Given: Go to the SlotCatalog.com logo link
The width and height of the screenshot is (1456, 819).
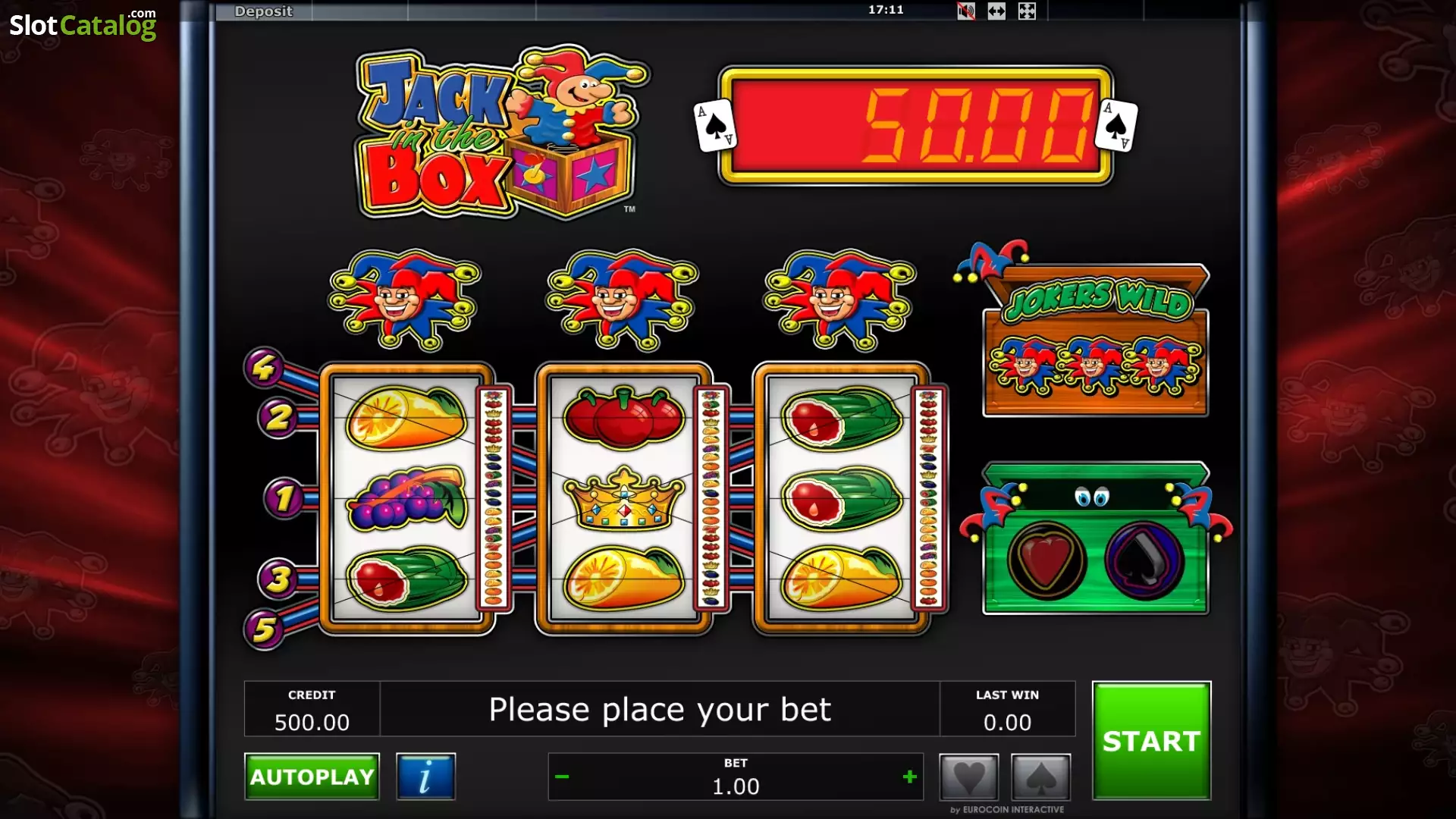Looking at the screenshot, I should [x=83, y=24].
